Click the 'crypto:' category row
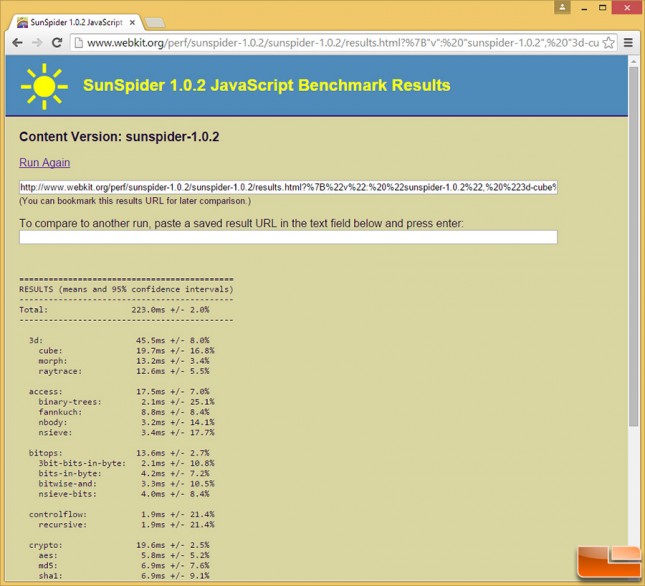This screenshot has width=645, height=586. tap(119, 545)
